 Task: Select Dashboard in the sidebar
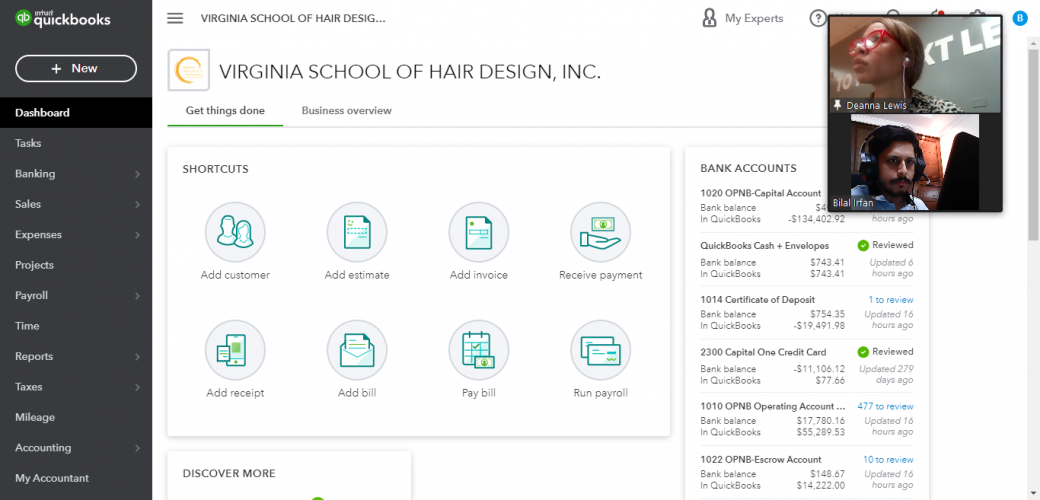76,113
